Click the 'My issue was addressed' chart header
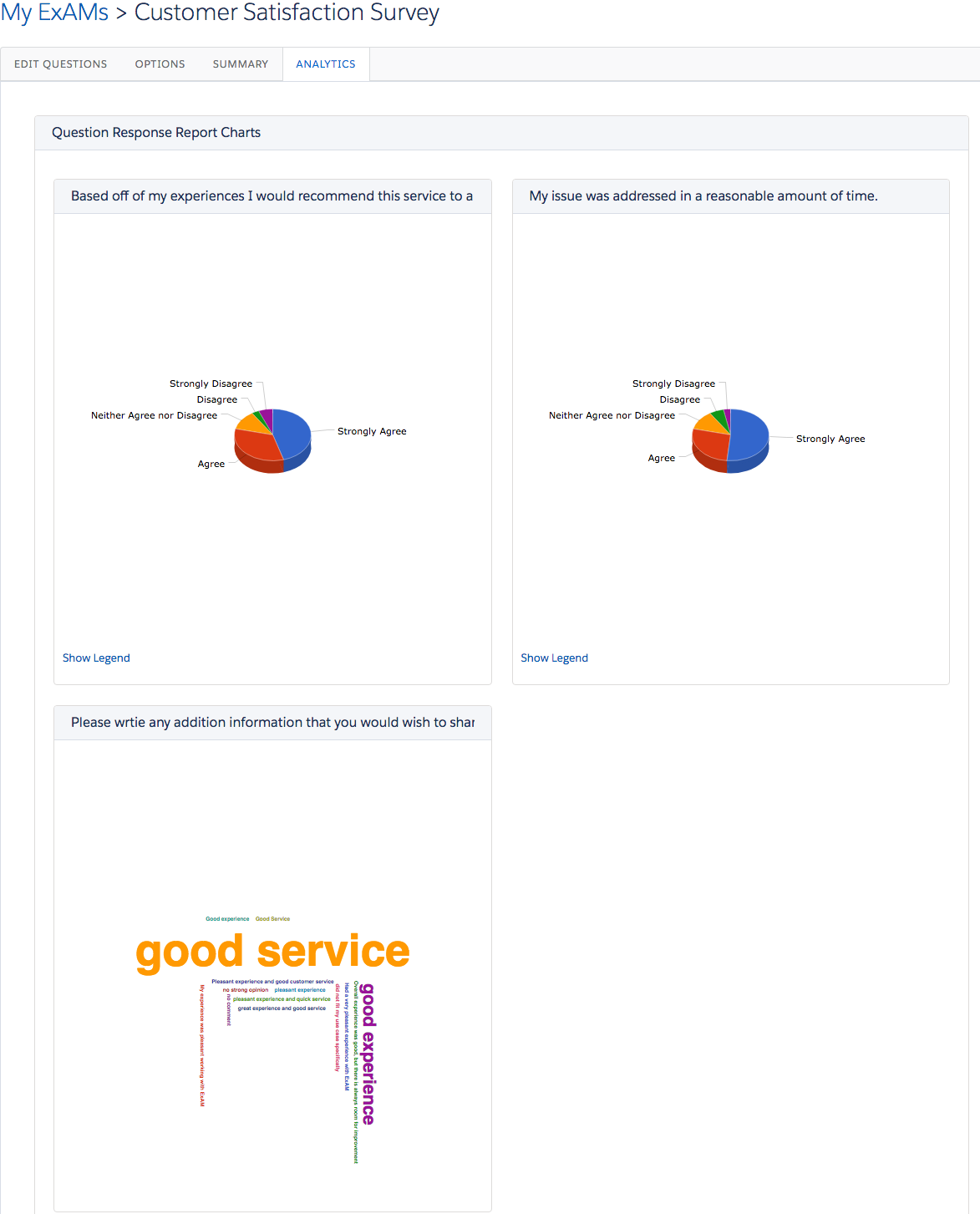 (x=703, y=196)
